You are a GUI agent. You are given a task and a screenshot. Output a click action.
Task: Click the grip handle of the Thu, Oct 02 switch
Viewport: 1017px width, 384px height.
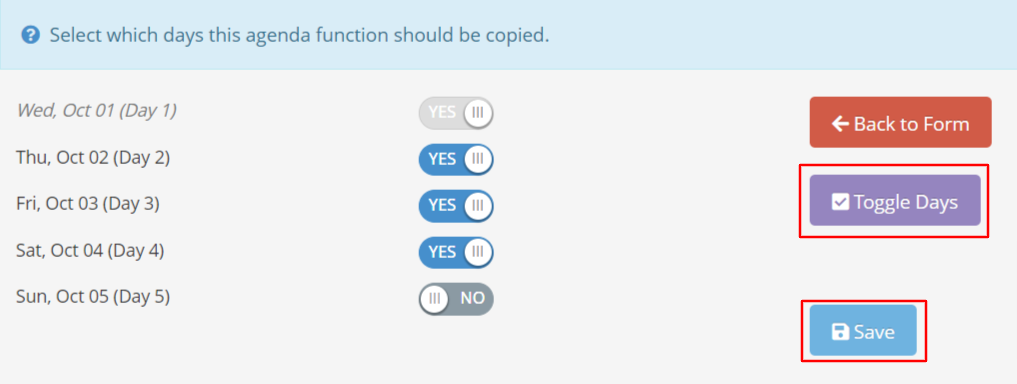pyautogui.click(x=478, y=159)
